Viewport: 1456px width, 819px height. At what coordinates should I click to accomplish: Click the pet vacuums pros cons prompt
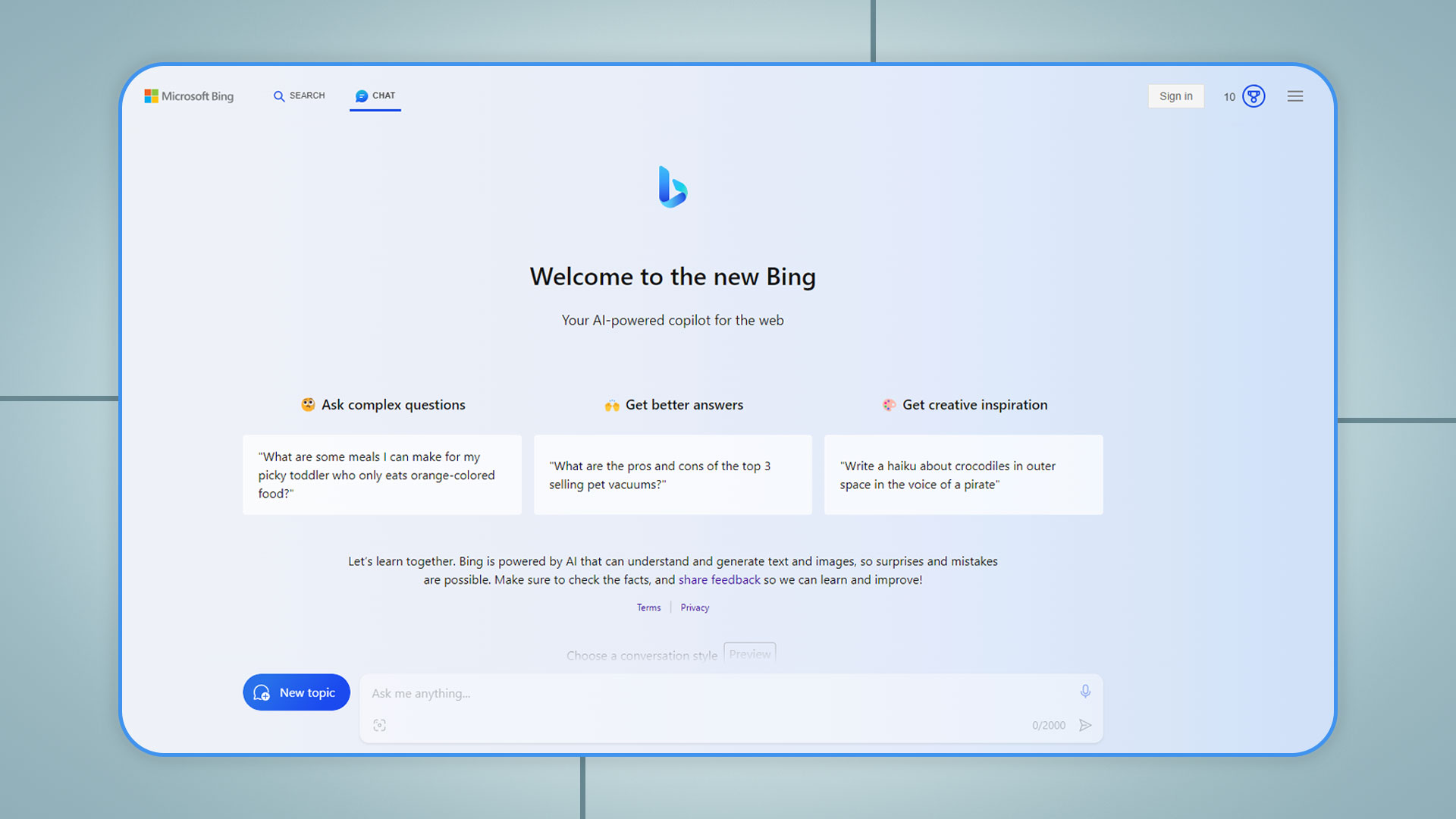pos(672,474)
